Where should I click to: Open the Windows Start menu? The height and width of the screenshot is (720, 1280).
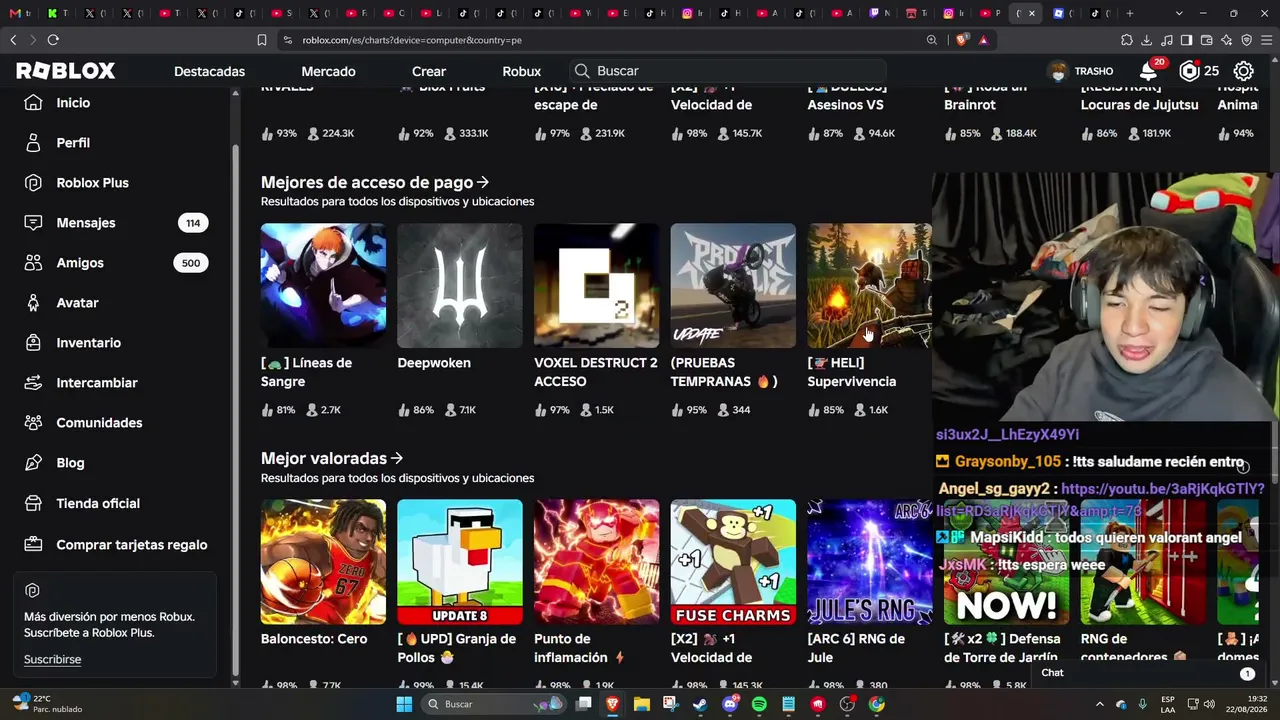[404, 704]
